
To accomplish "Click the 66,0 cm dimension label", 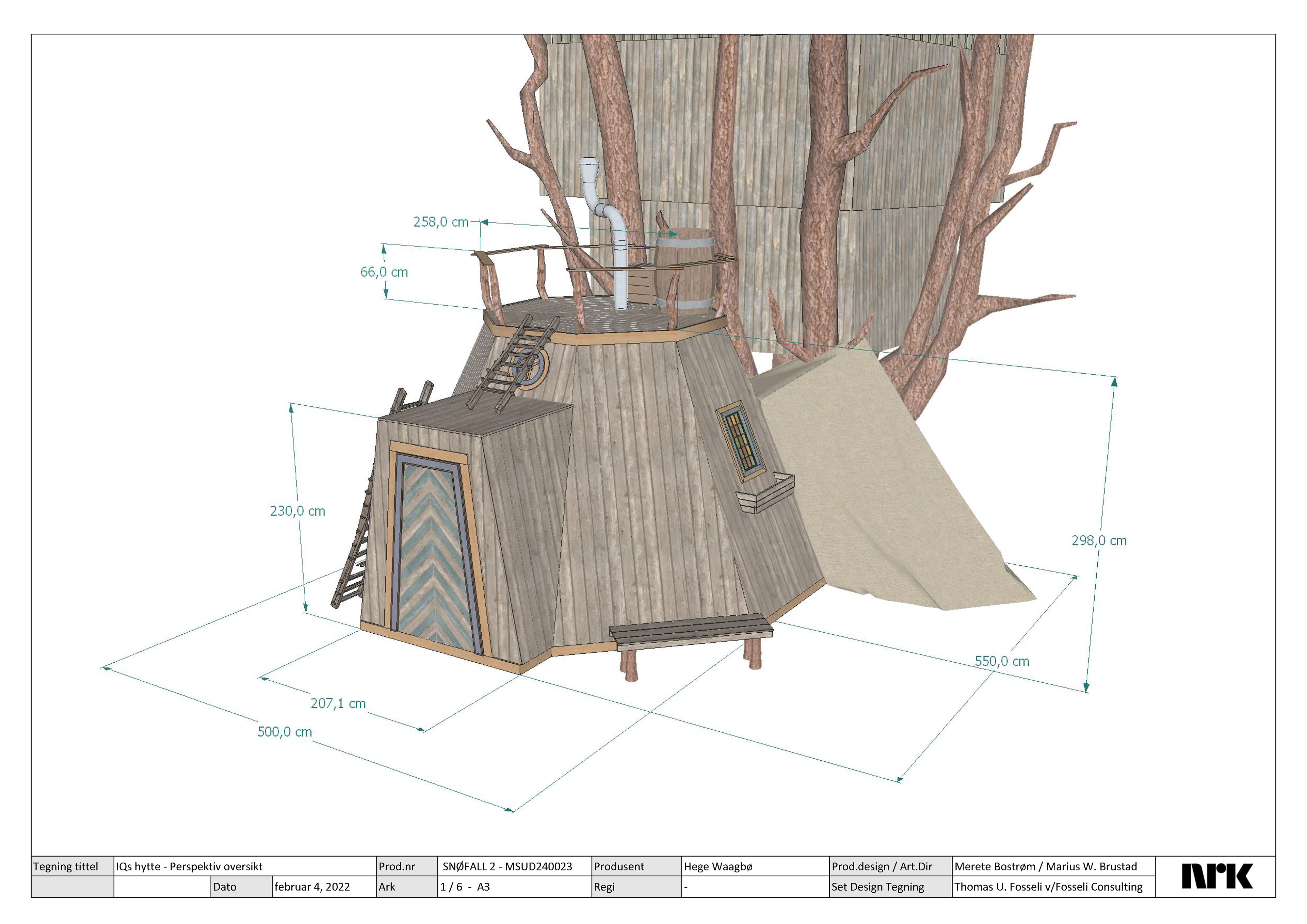I will coord(384,272).
